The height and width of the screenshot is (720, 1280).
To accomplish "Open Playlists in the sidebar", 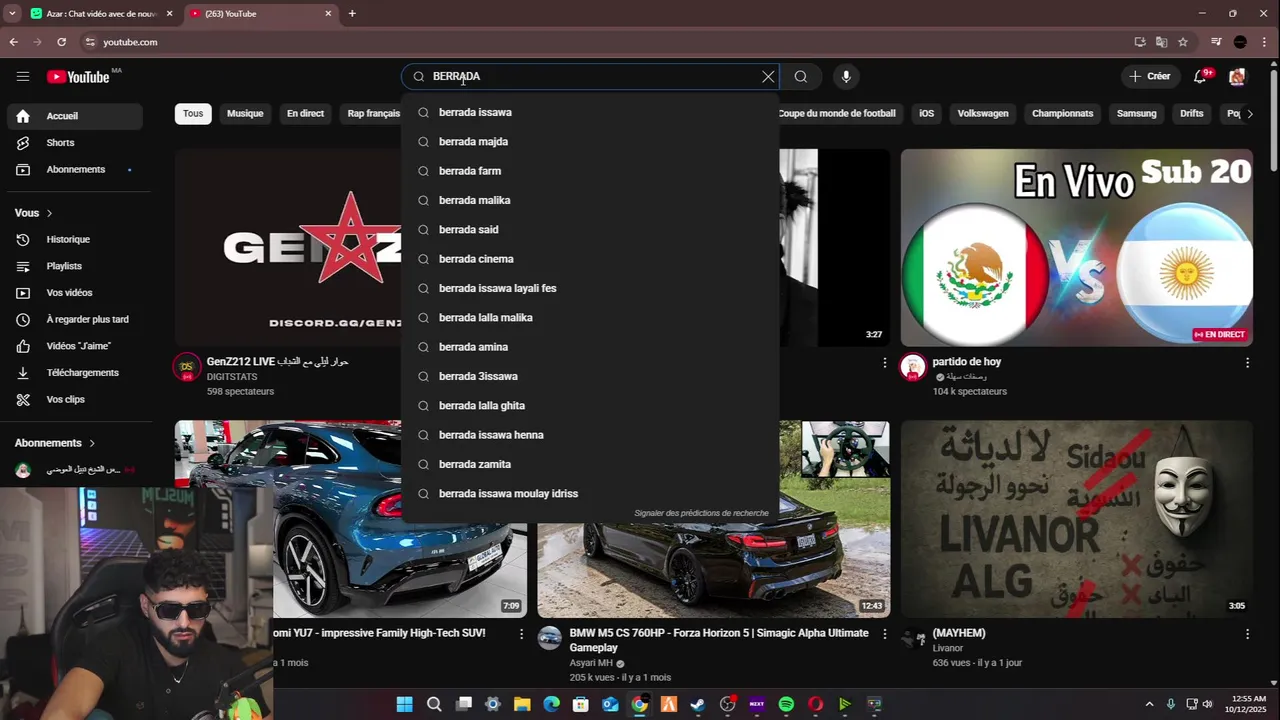I will point(76,266).
